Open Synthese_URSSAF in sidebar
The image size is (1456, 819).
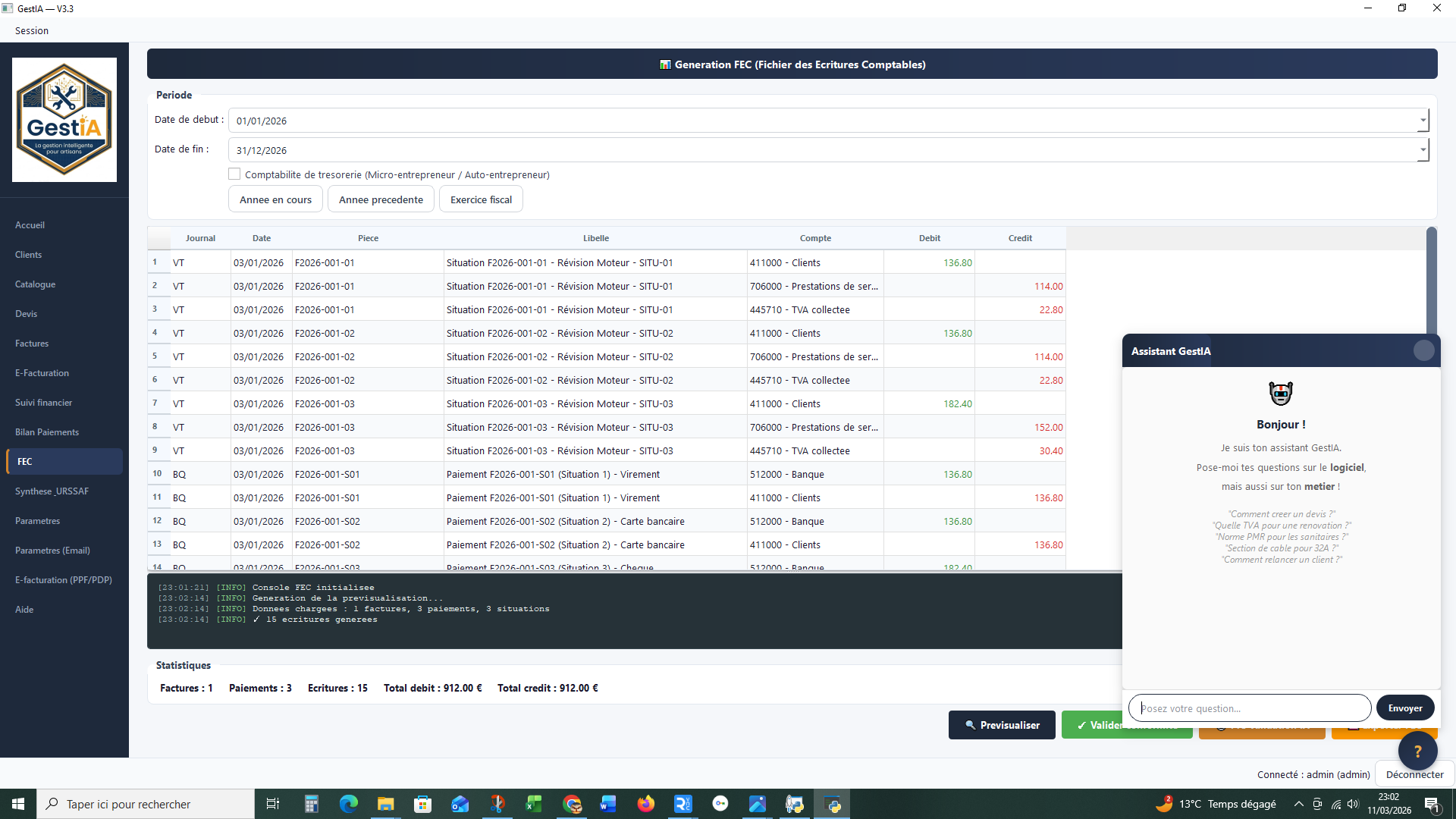[52, 491]
